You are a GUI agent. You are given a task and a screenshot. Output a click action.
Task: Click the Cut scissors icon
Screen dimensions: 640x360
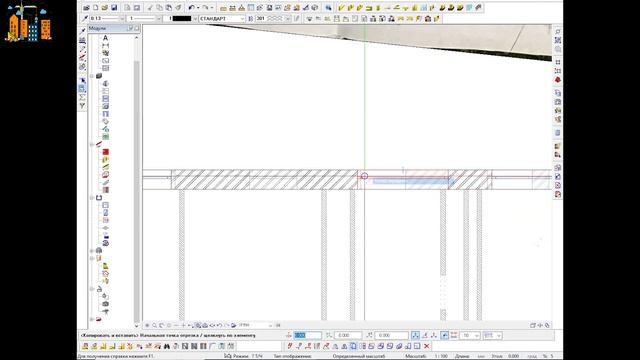150,7
